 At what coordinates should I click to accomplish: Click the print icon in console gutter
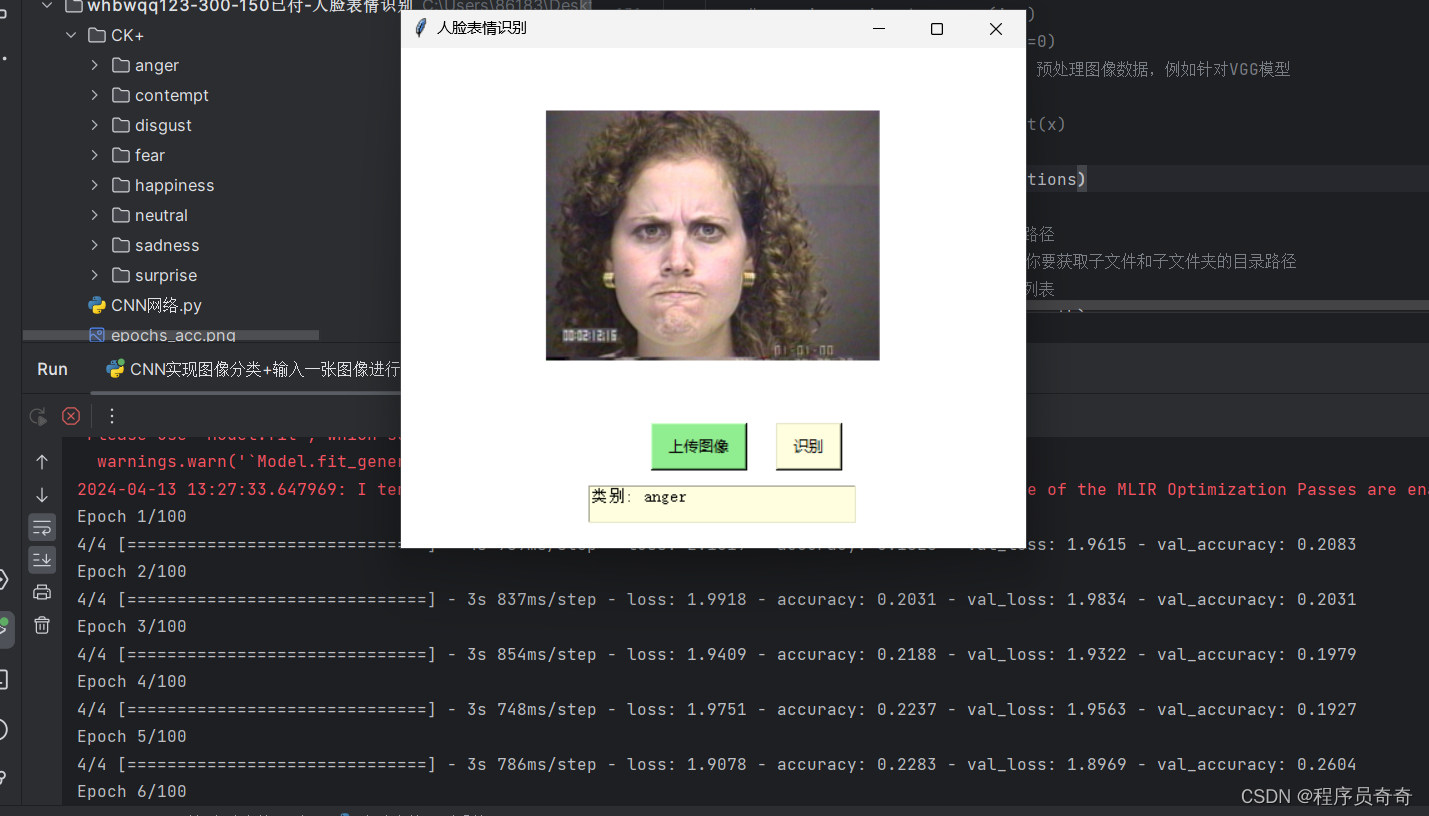42,592
